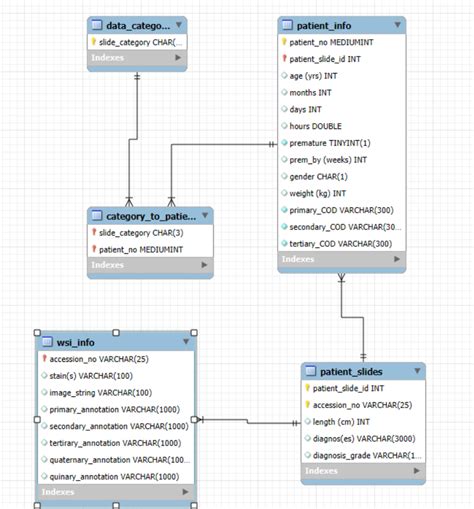Image resolution: width=474 pixels, height=509 pixels.
Task: Click the primary key icon of patient_no MEDIUMINT in patient_info
Action: point(284,42)
